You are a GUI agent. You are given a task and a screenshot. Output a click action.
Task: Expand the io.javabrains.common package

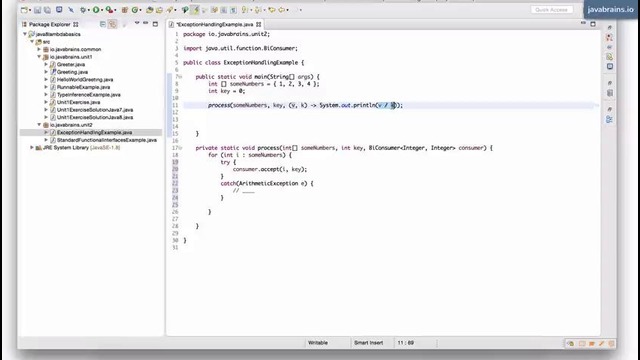(39, 49)
